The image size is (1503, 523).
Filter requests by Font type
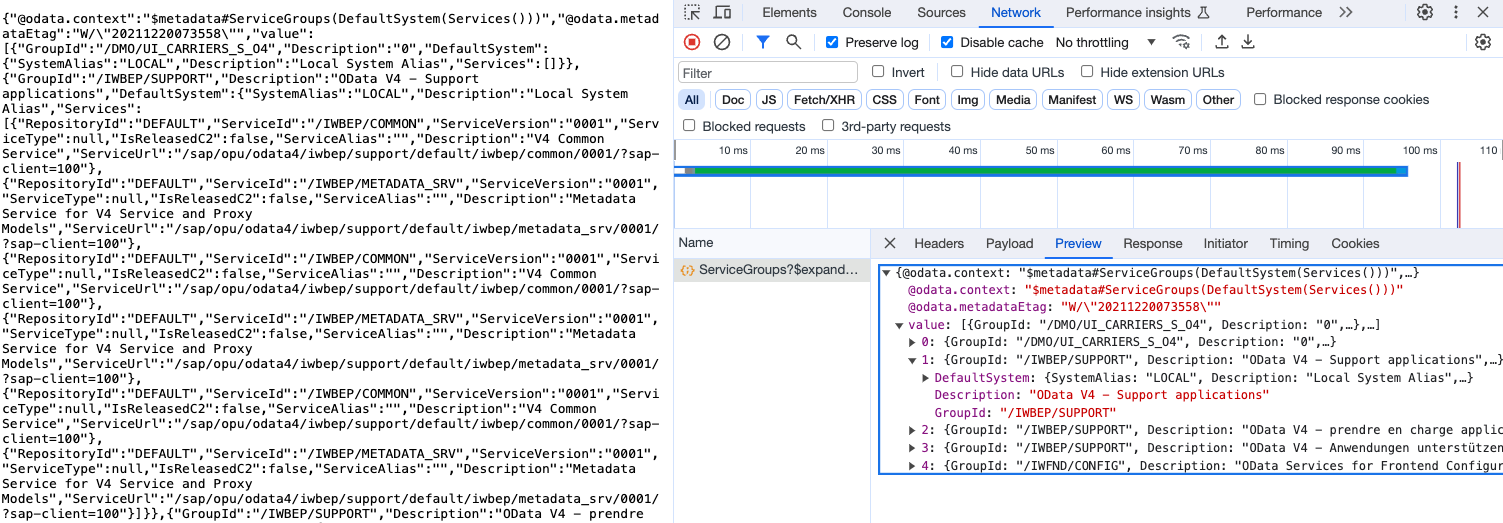coord(927,99)
